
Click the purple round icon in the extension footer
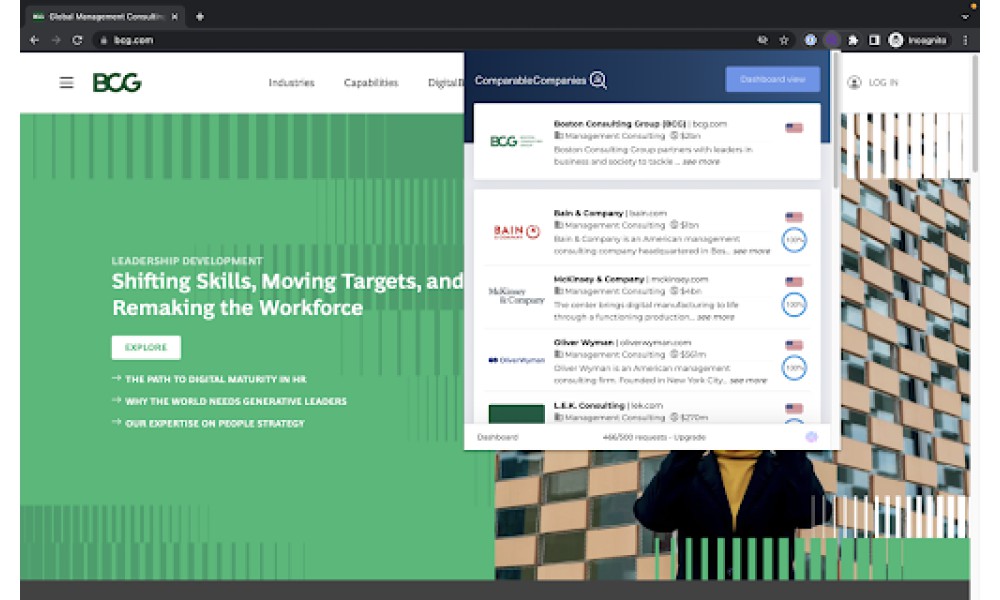pyautogui.click(x=811, y=437)
